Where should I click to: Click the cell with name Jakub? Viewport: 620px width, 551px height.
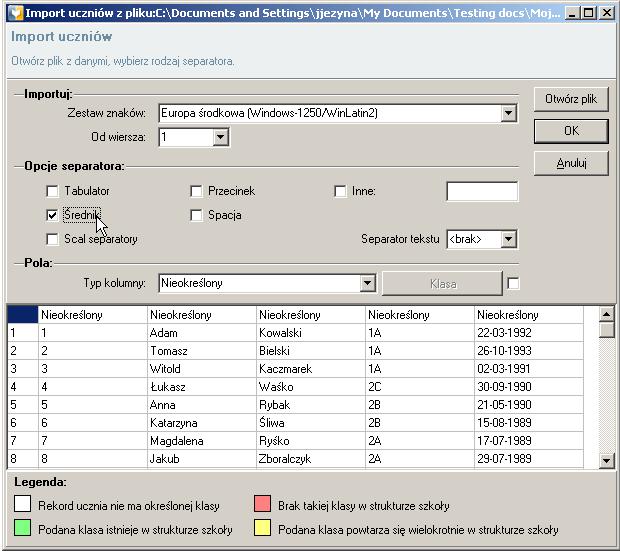202,459
